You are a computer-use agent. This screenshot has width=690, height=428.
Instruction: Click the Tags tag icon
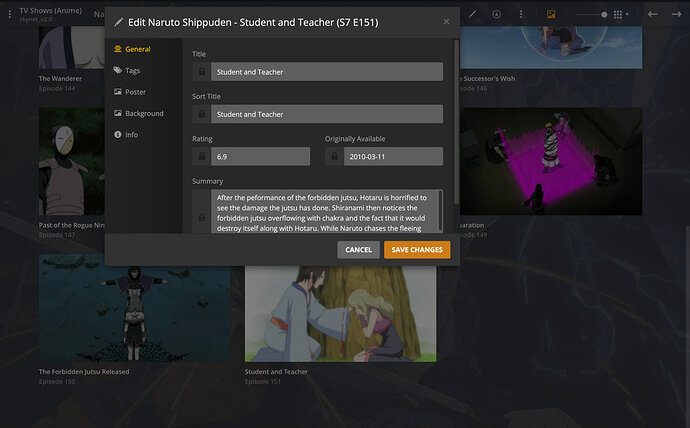coord(117,70)
